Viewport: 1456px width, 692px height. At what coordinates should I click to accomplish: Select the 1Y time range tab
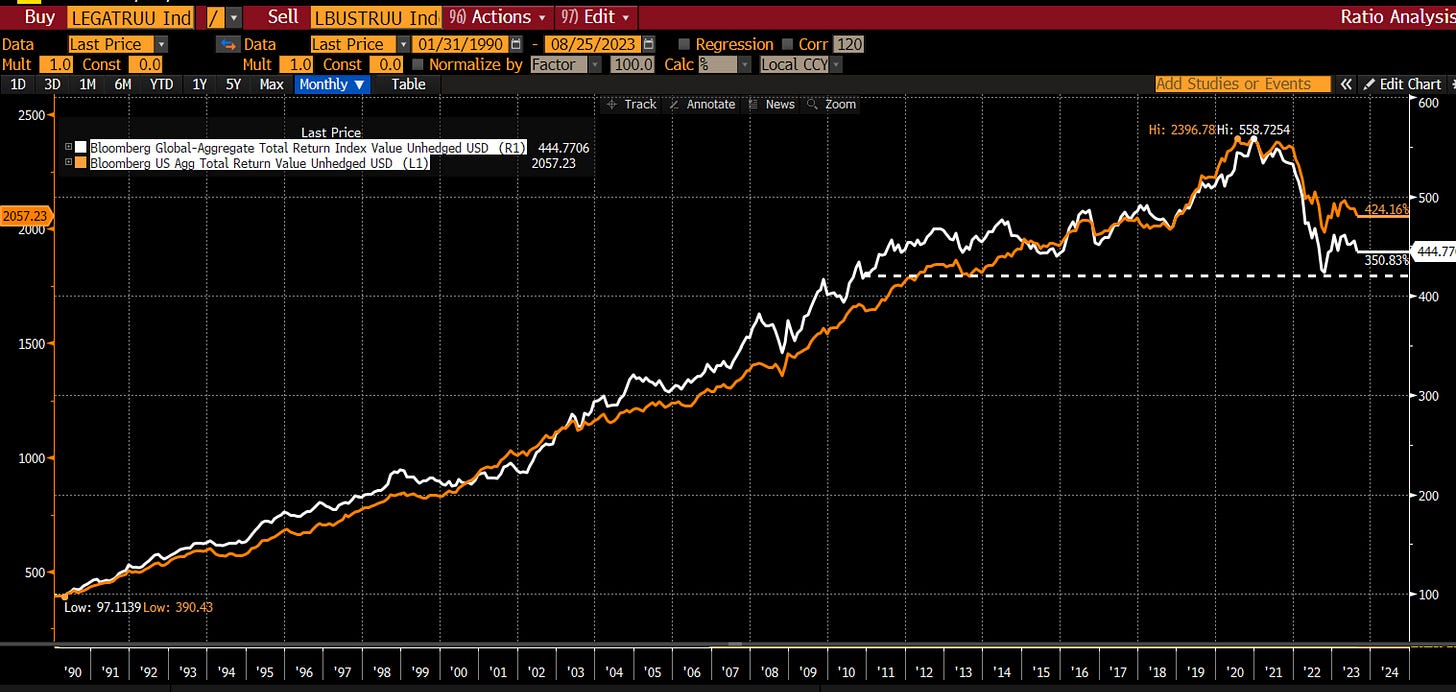199,84
